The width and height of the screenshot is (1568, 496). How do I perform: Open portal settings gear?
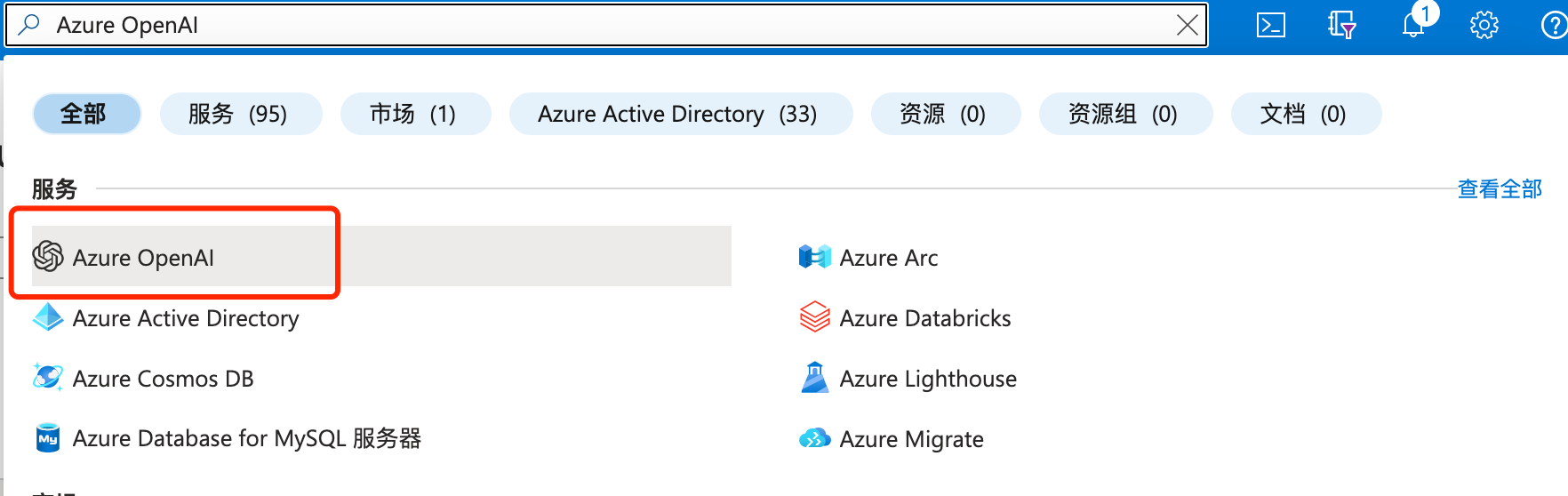coord(1484,25)
